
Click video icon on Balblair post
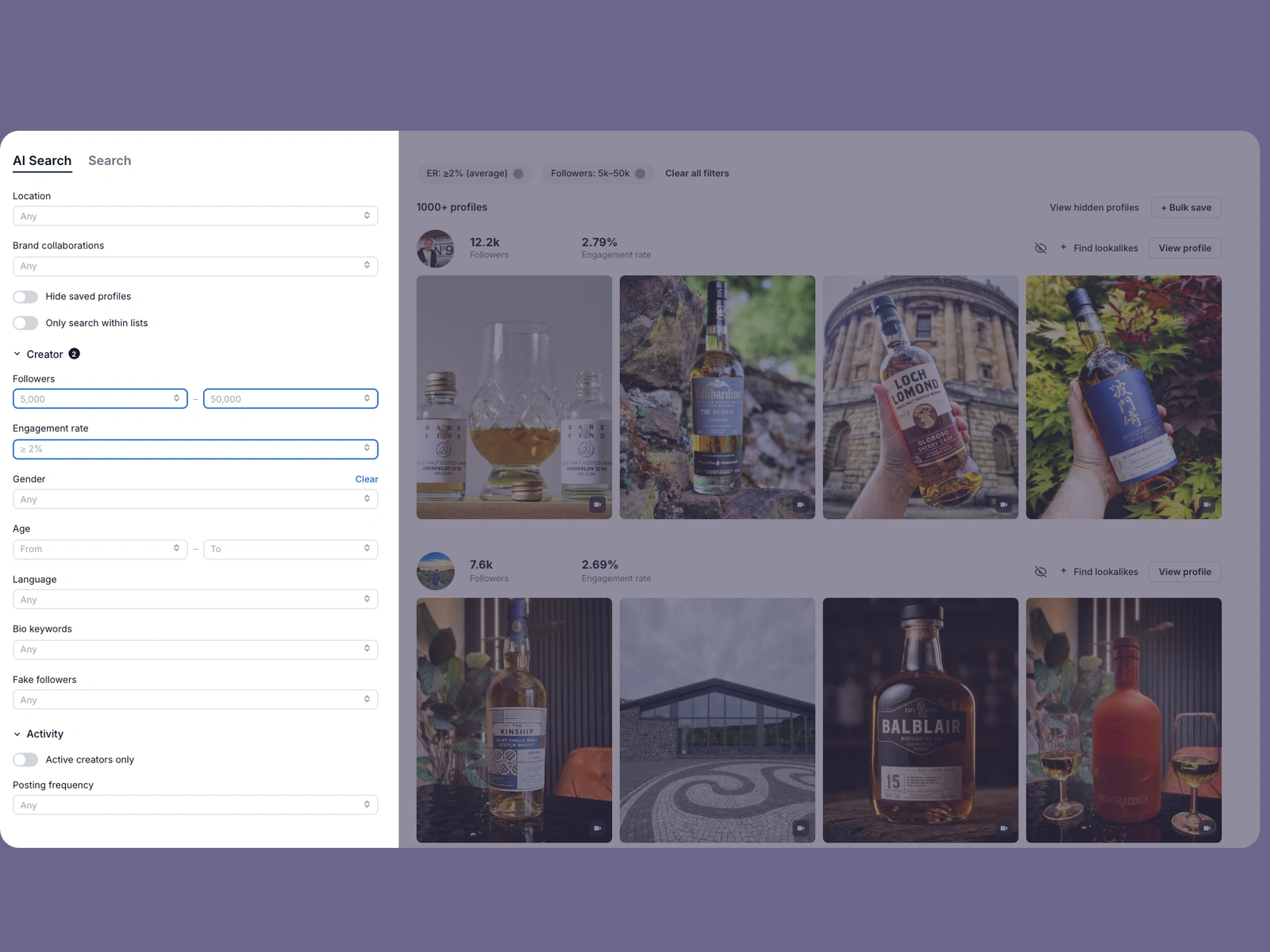click(x=1004, y=828)
